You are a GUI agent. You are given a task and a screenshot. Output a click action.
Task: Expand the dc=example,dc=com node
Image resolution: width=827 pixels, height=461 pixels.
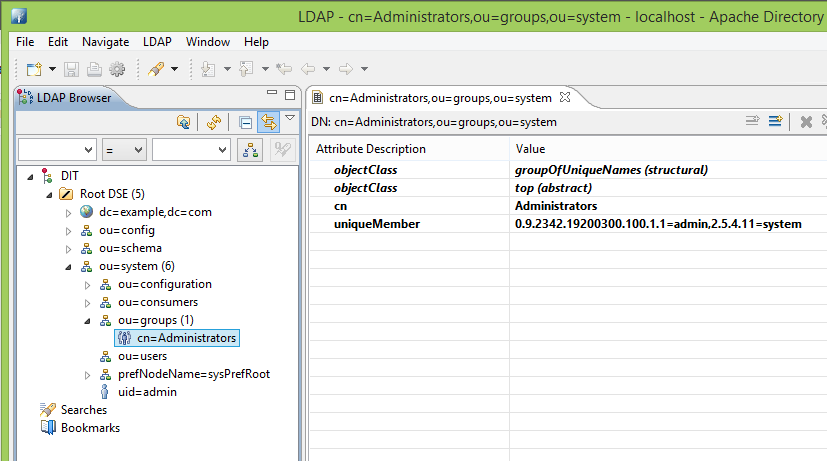click(68, 213)
